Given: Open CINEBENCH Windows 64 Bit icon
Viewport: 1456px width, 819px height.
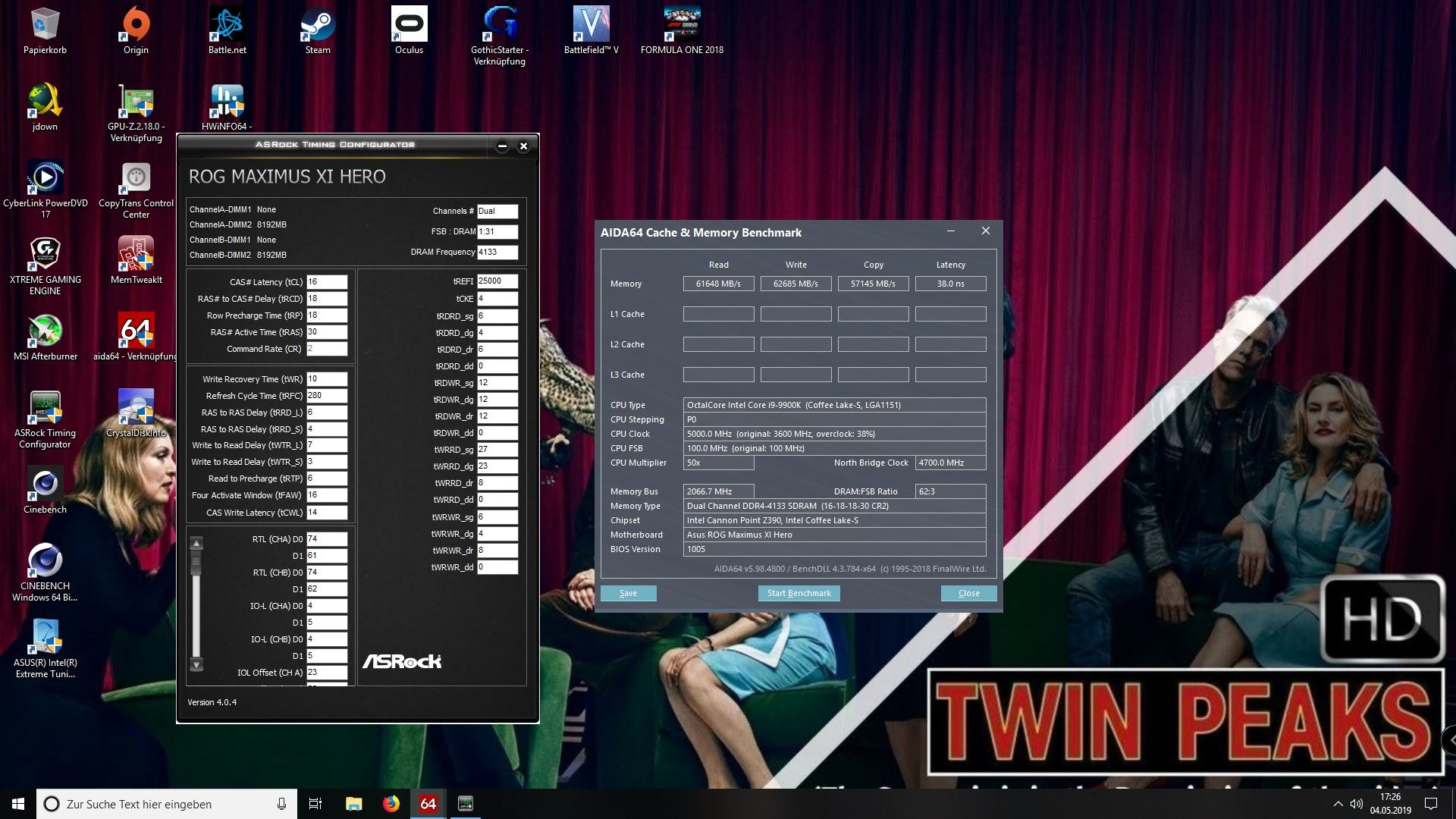Looking at the screenshot, I should coord(45,572).
